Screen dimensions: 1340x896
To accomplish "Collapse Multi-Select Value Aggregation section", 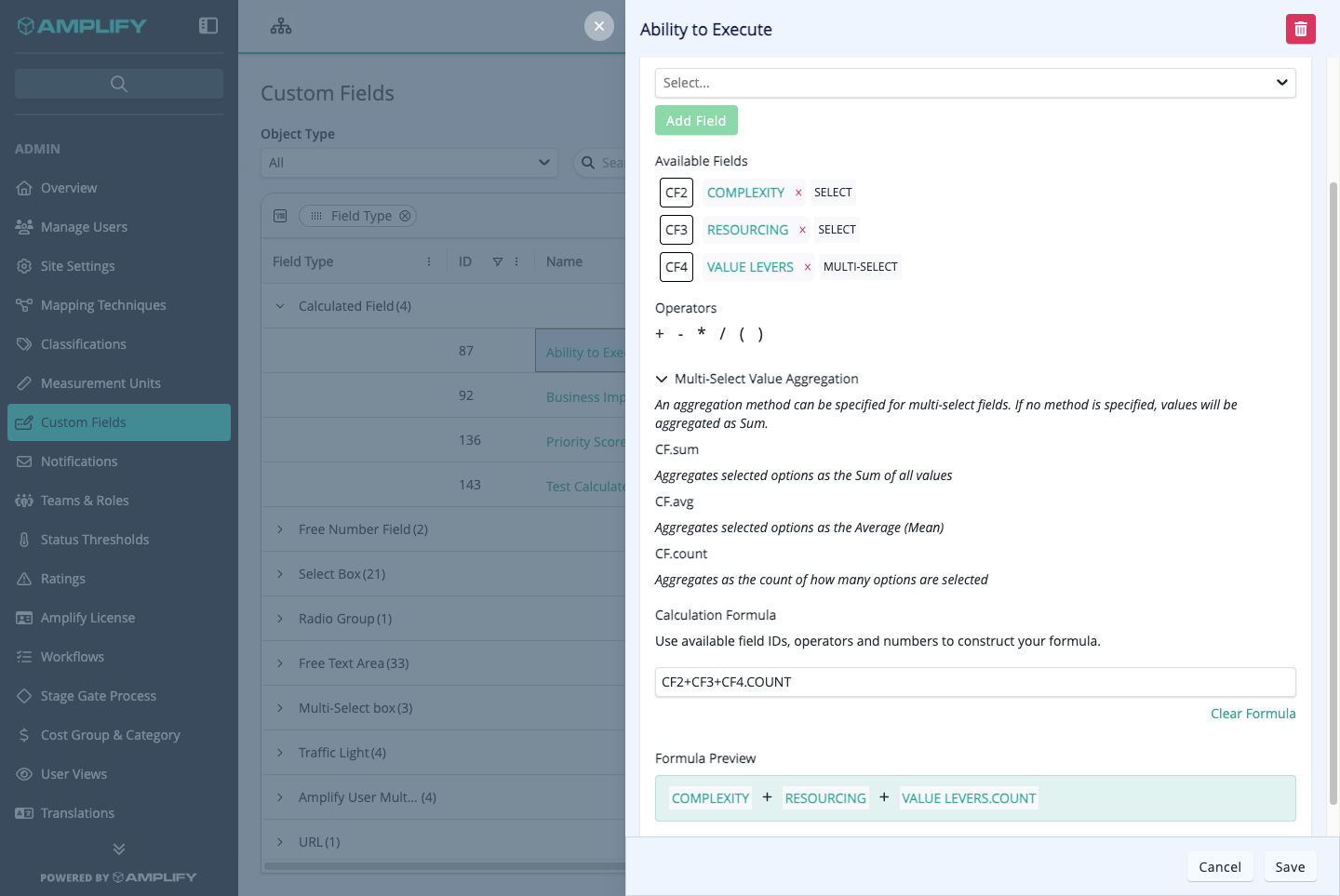I will click(662, 379).
